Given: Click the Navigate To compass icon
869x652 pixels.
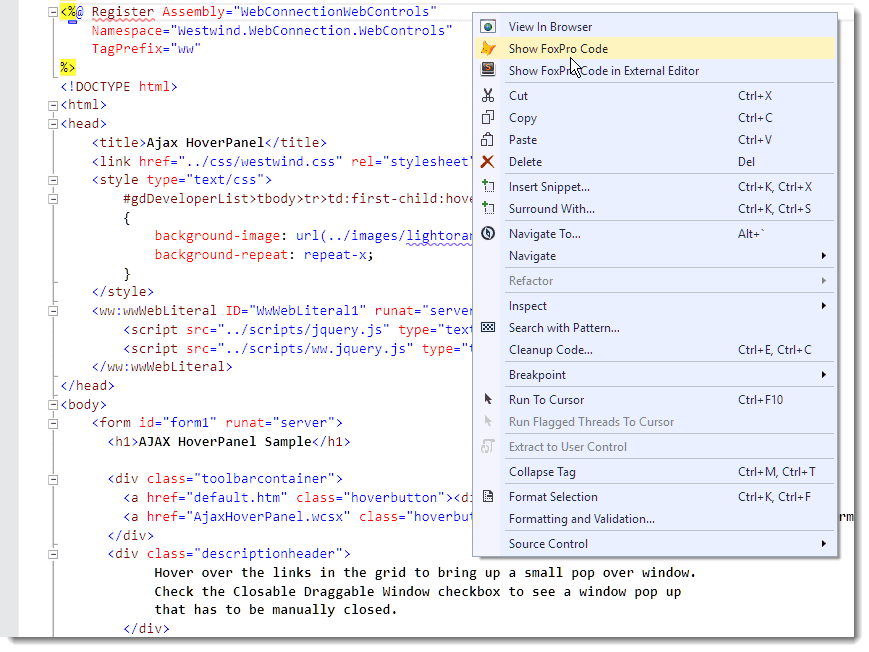Looking at the screenshot, I should (x=488, y=234).
